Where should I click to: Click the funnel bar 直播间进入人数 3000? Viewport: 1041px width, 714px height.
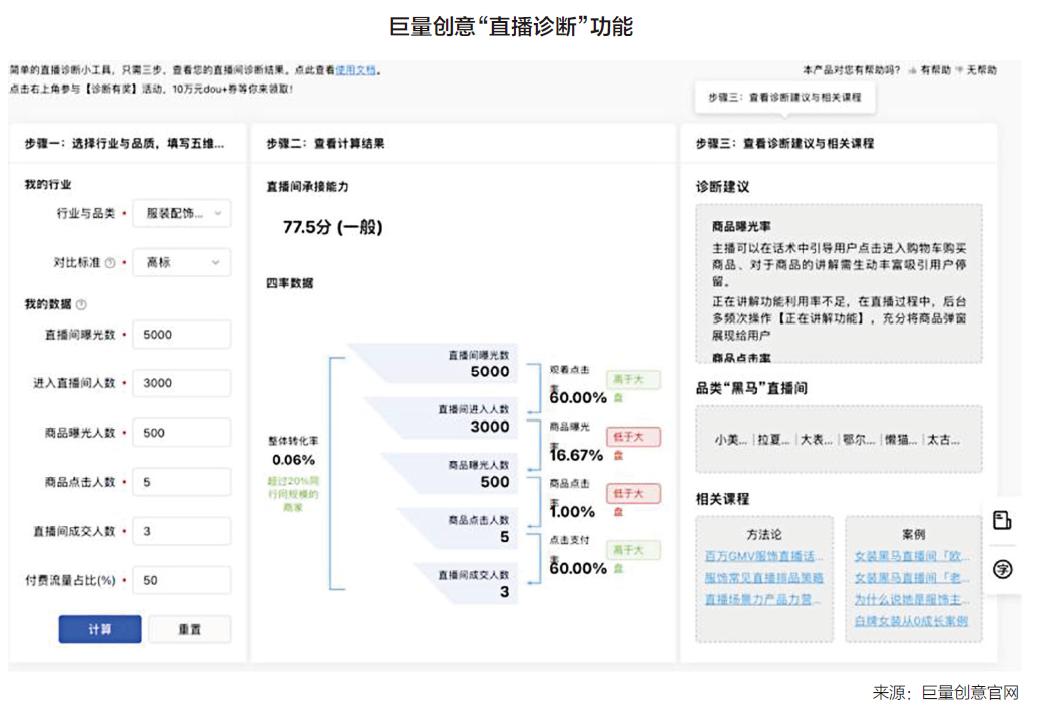click(x=443, y=418)
